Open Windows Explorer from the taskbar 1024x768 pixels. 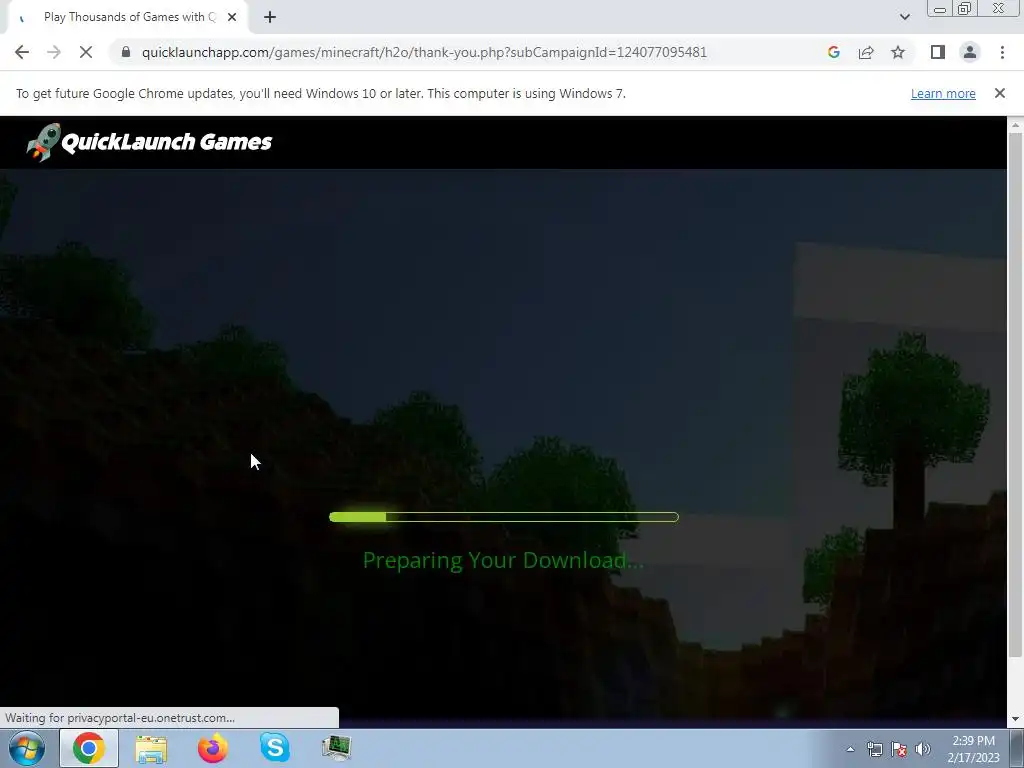point(151,748)
